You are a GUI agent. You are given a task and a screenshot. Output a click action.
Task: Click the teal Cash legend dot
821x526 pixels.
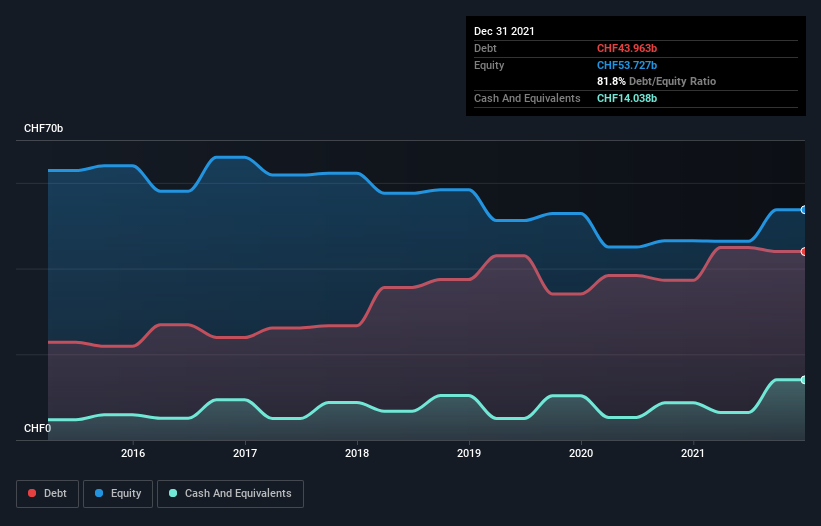(x=173, y=493)
